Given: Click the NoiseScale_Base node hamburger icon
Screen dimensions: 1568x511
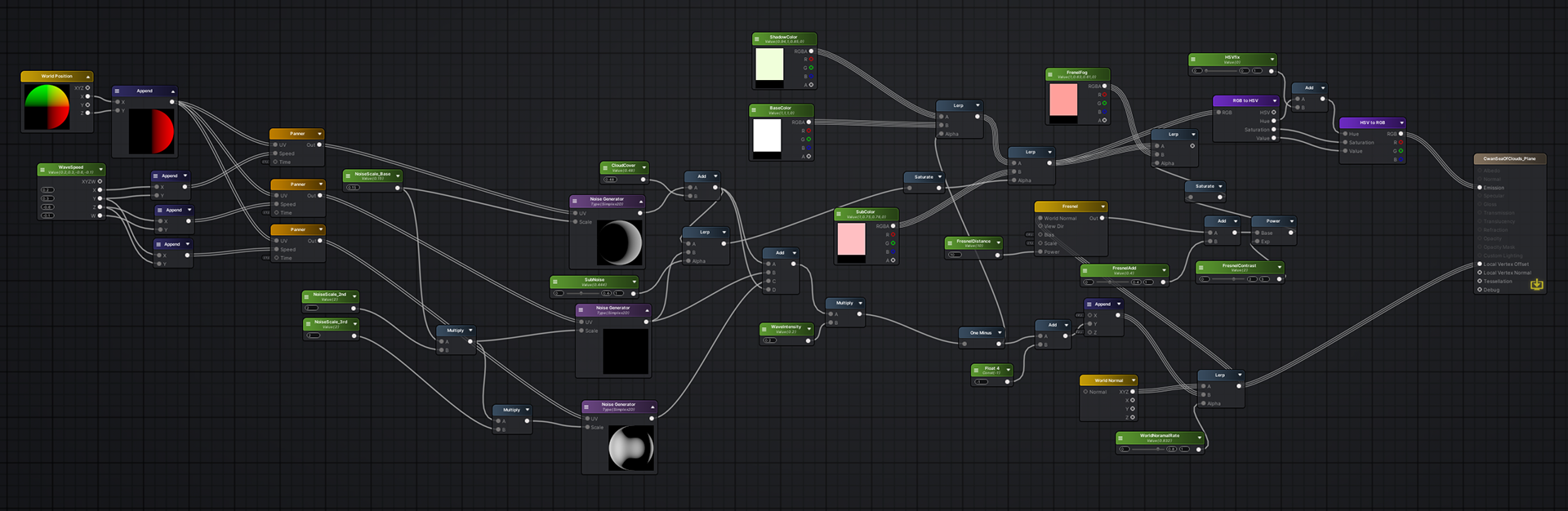Looking at the screenshot, I should click(349, 176).
